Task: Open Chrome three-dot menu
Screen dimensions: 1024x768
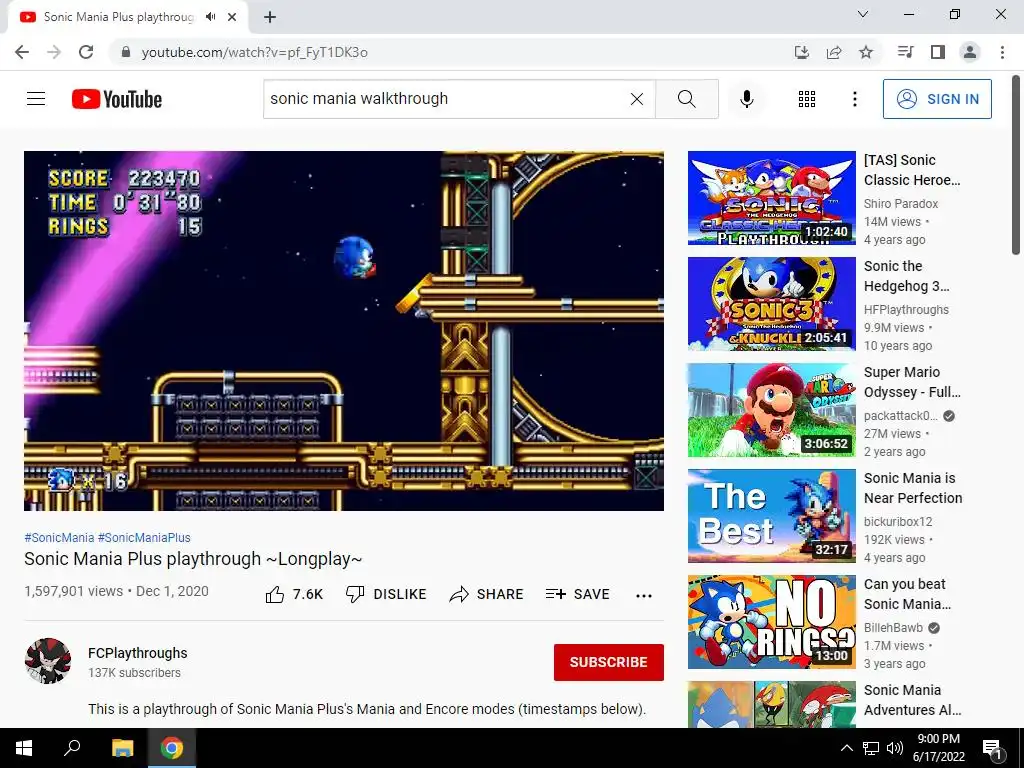Action: (1002, 52)
